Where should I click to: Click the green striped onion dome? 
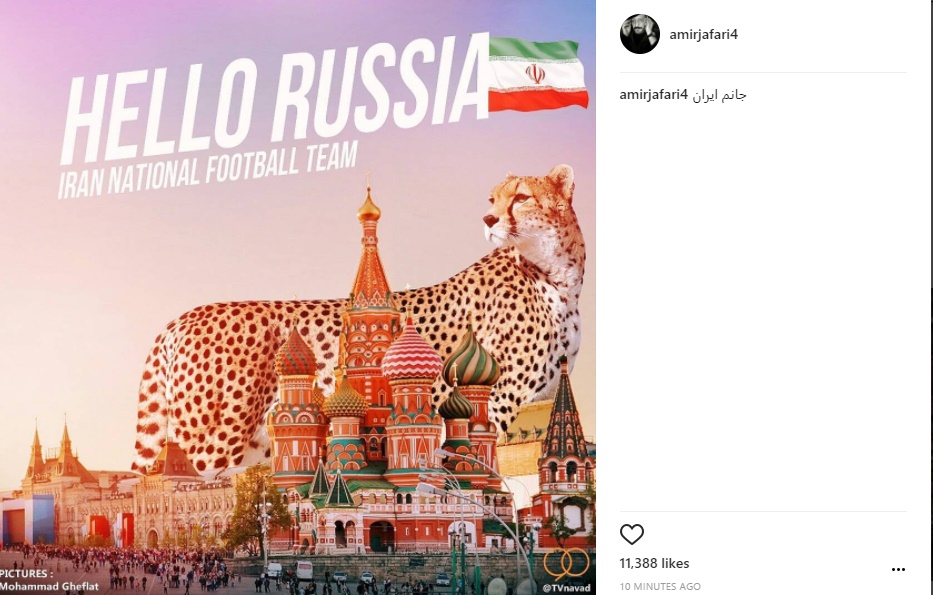click(x=471, y=359)
